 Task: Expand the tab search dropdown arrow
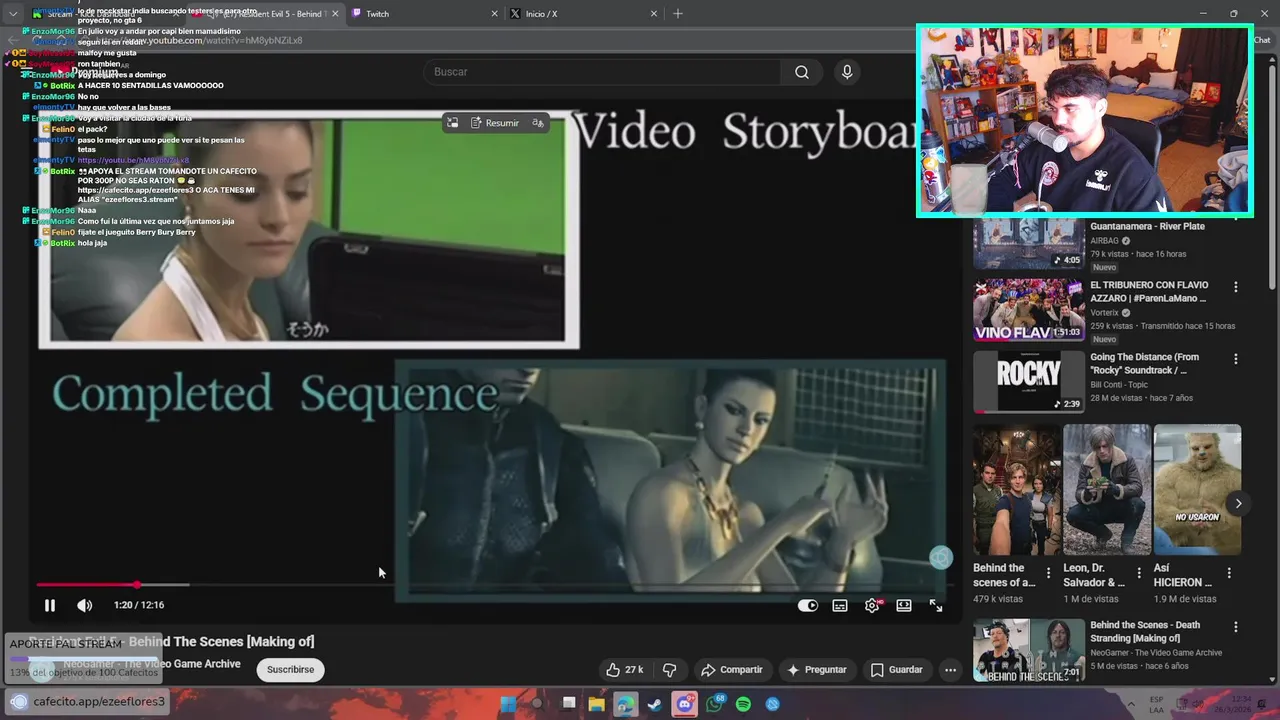coord(12,14)
